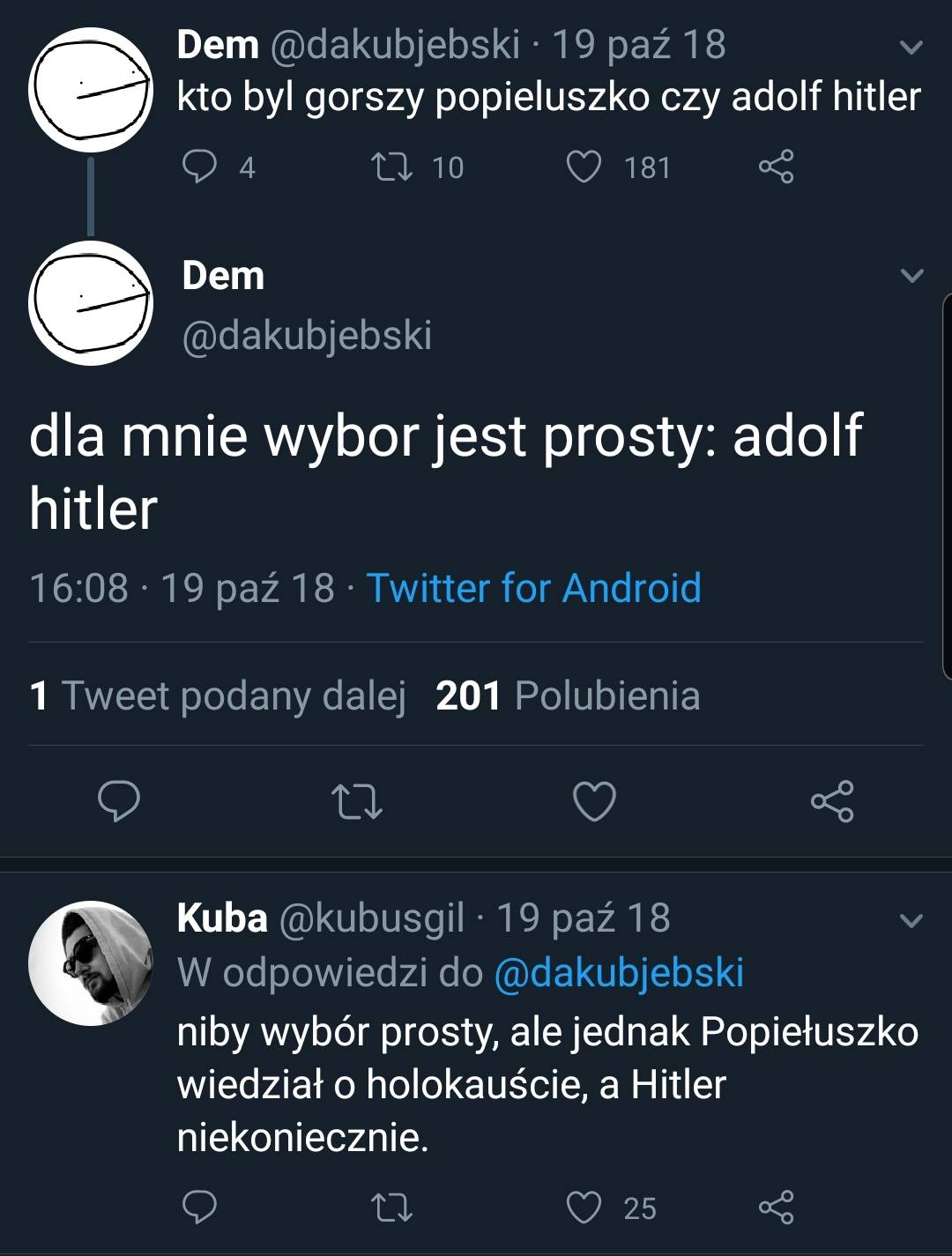Image resolution: width=952 pixels, height=1256 pixels.
Task: Reply to Kuba's tweet
Action: [199, 1207]
